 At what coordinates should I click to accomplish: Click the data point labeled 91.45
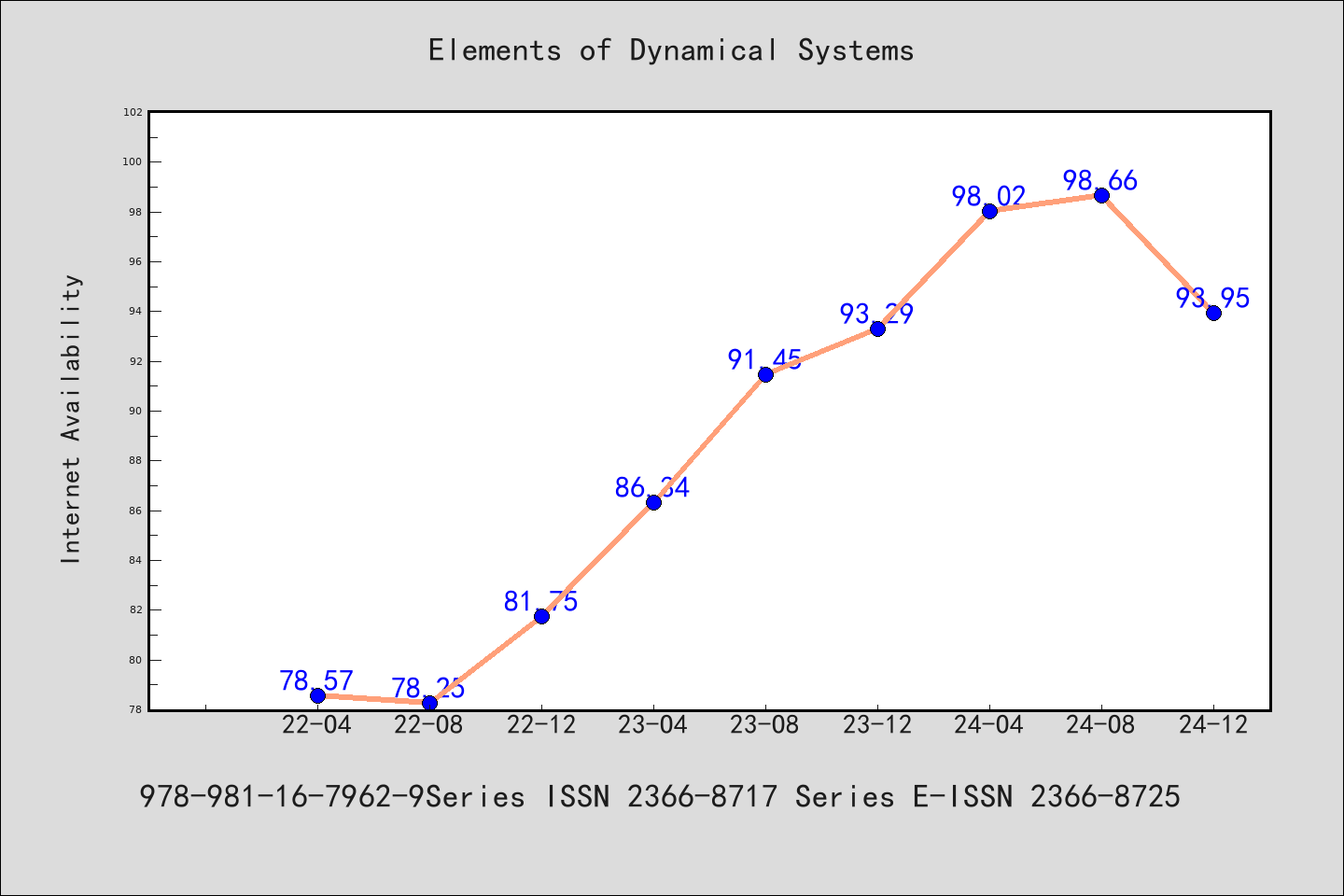pos(765,374)
